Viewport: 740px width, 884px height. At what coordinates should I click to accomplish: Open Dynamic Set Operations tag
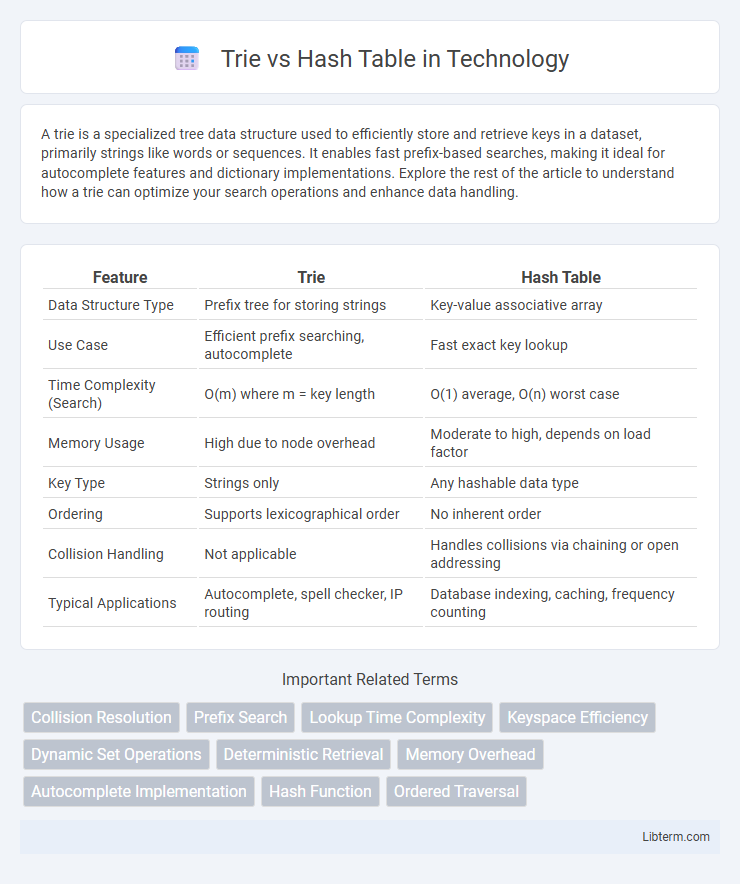point(116,754)
